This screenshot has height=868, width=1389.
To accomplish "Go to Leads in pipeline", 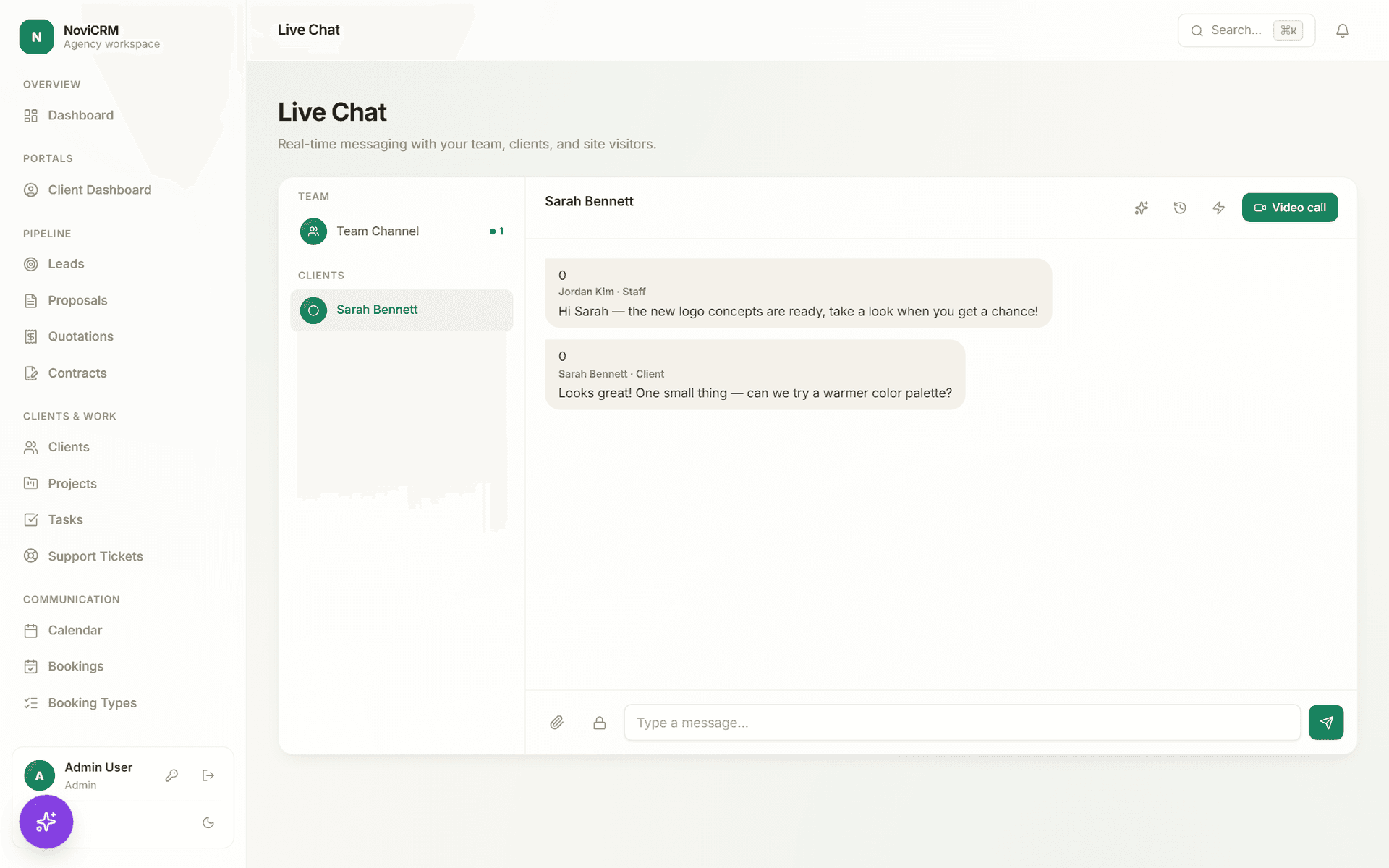I will [66, 264].
